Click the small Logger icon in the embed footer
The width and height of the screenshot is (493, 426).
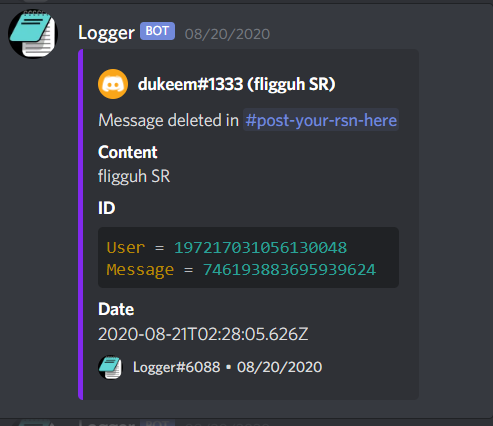pyautogui.click(x=110, y=367)
